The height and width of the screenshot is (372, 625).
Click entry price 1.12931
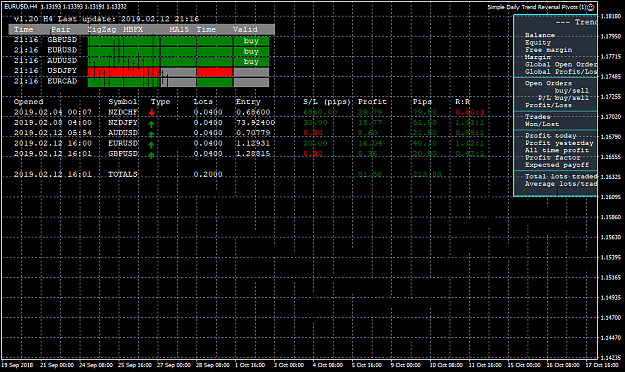pos(253,144)
